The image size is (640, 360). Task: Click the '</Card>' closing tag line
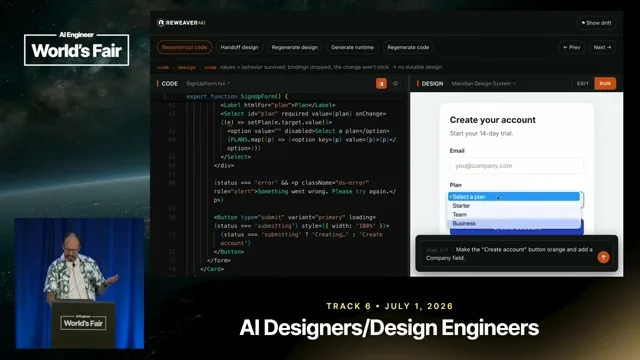pyautogui.click(x=212, y=269)
